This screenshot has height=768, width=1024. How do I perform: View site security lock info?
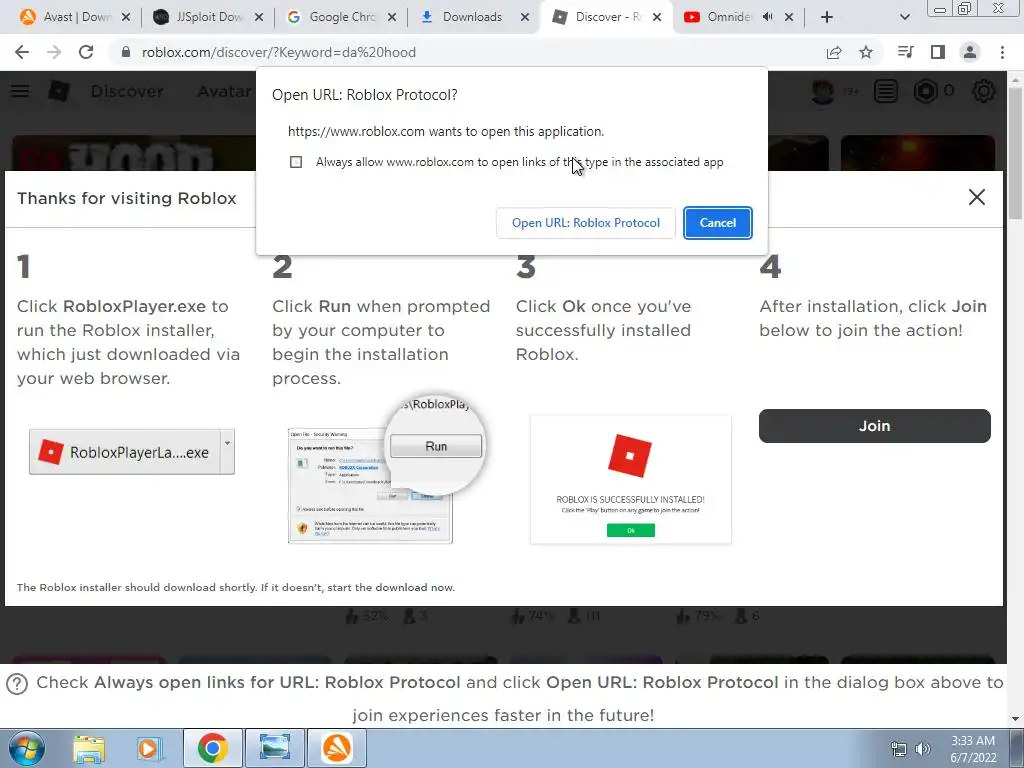tap(126, 52)
